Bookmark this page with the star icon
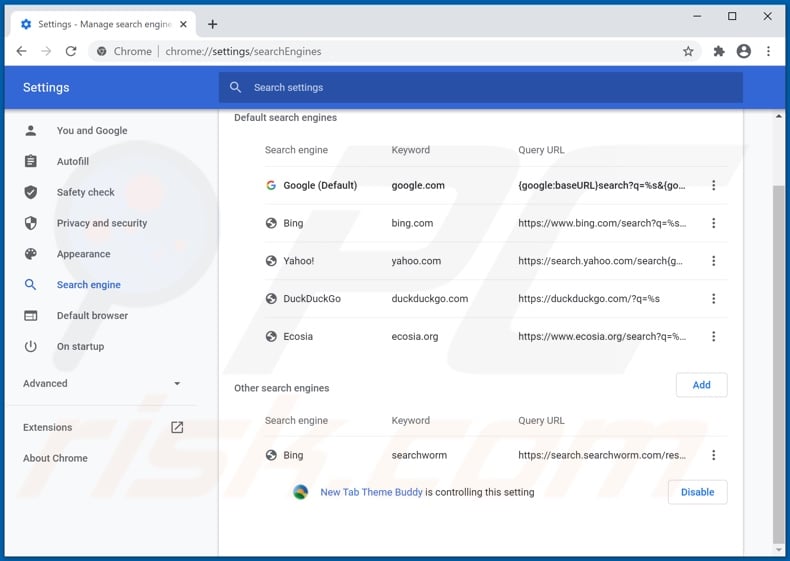Viewport: 790px width, 561px height. 688,51
